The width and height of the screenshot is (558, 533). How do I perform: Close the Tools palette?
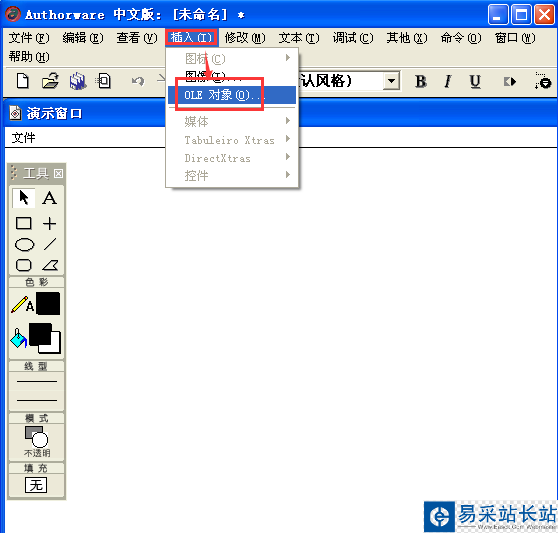coord(58,174)
